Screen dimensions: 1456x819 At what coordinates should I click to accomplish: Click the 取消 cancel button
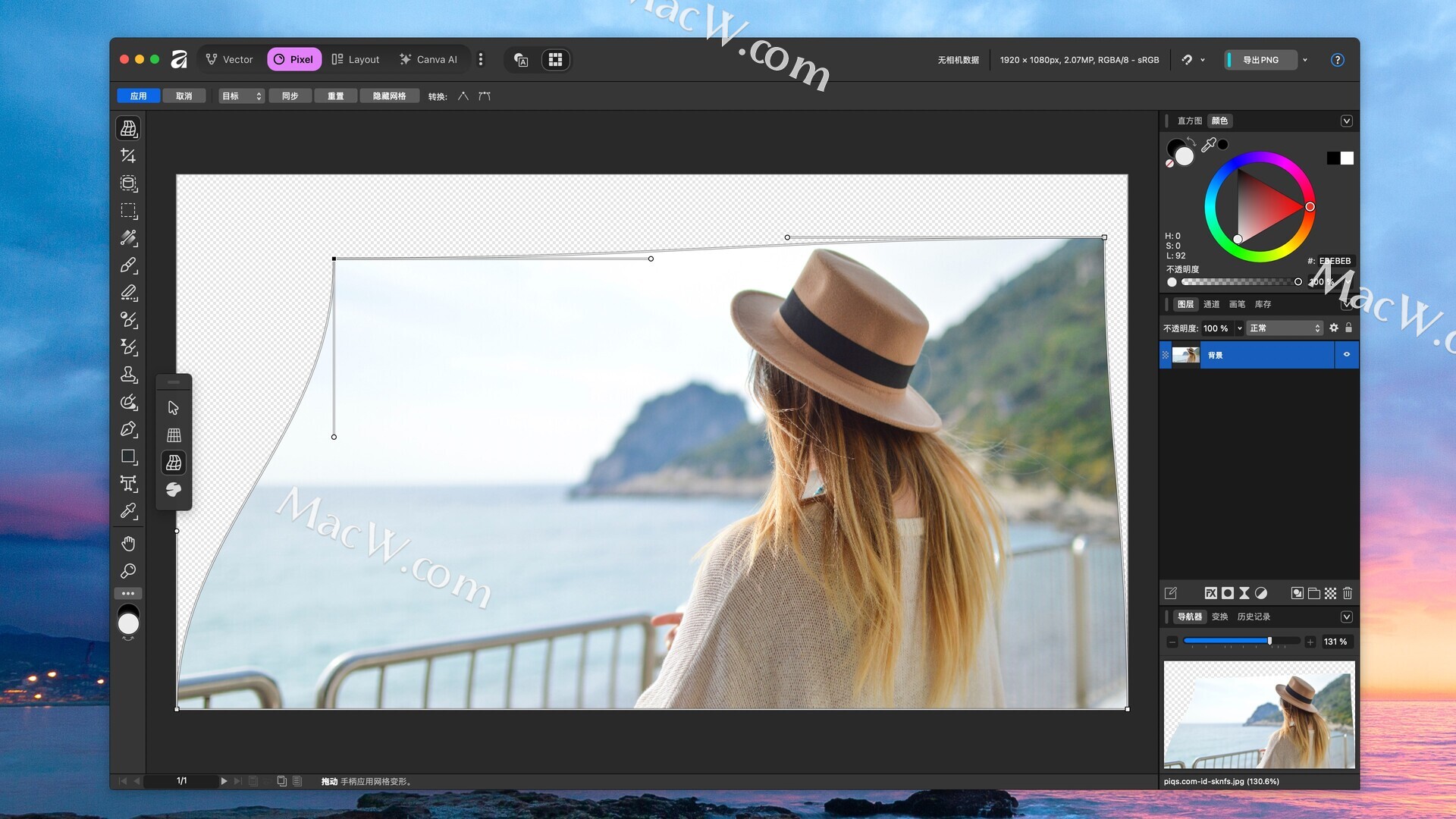point(184,96)
